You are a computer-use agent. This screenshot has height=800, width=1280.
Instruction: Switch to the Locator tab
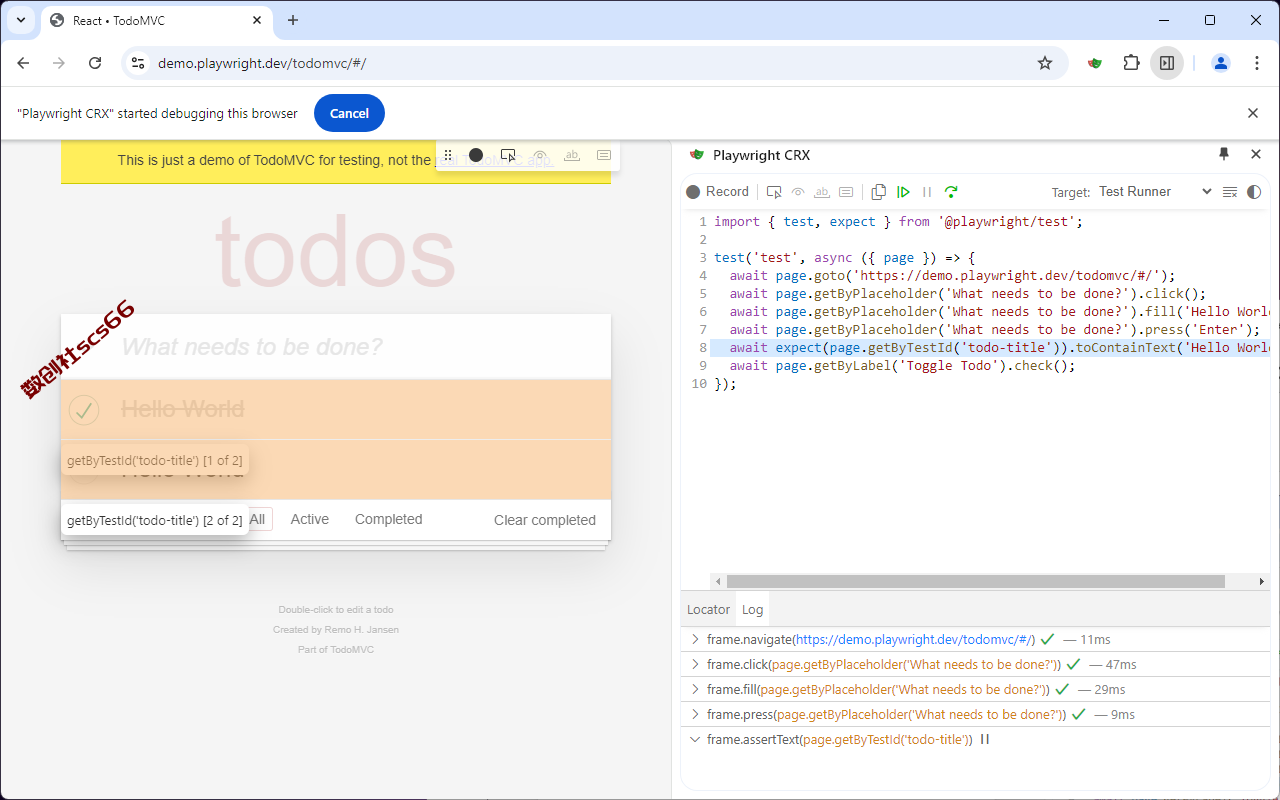click(x=708, y=609)
